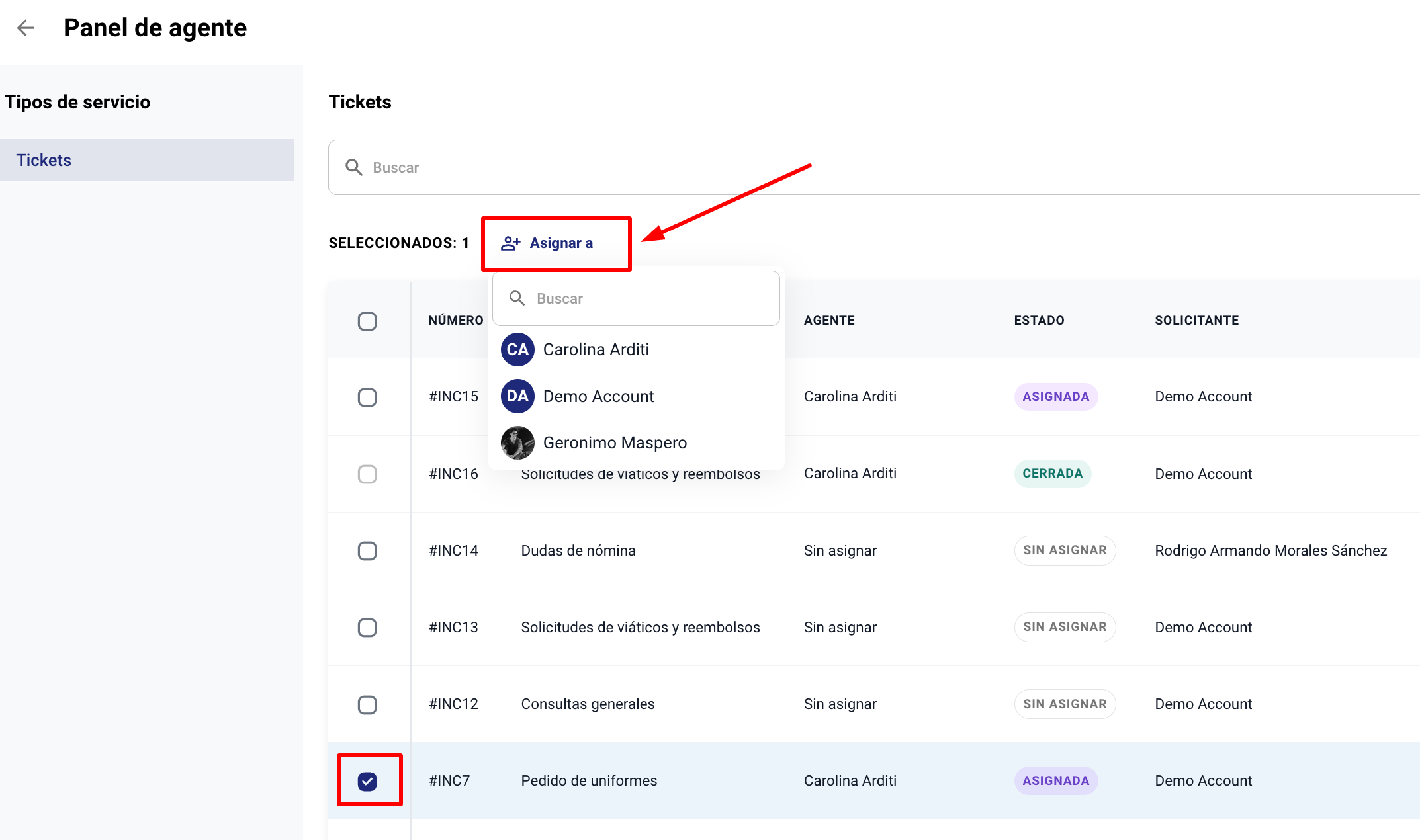This screenshot has width=1420, height=840.
Task: Click the DA avatar of Demo Account
Action: 517,396
